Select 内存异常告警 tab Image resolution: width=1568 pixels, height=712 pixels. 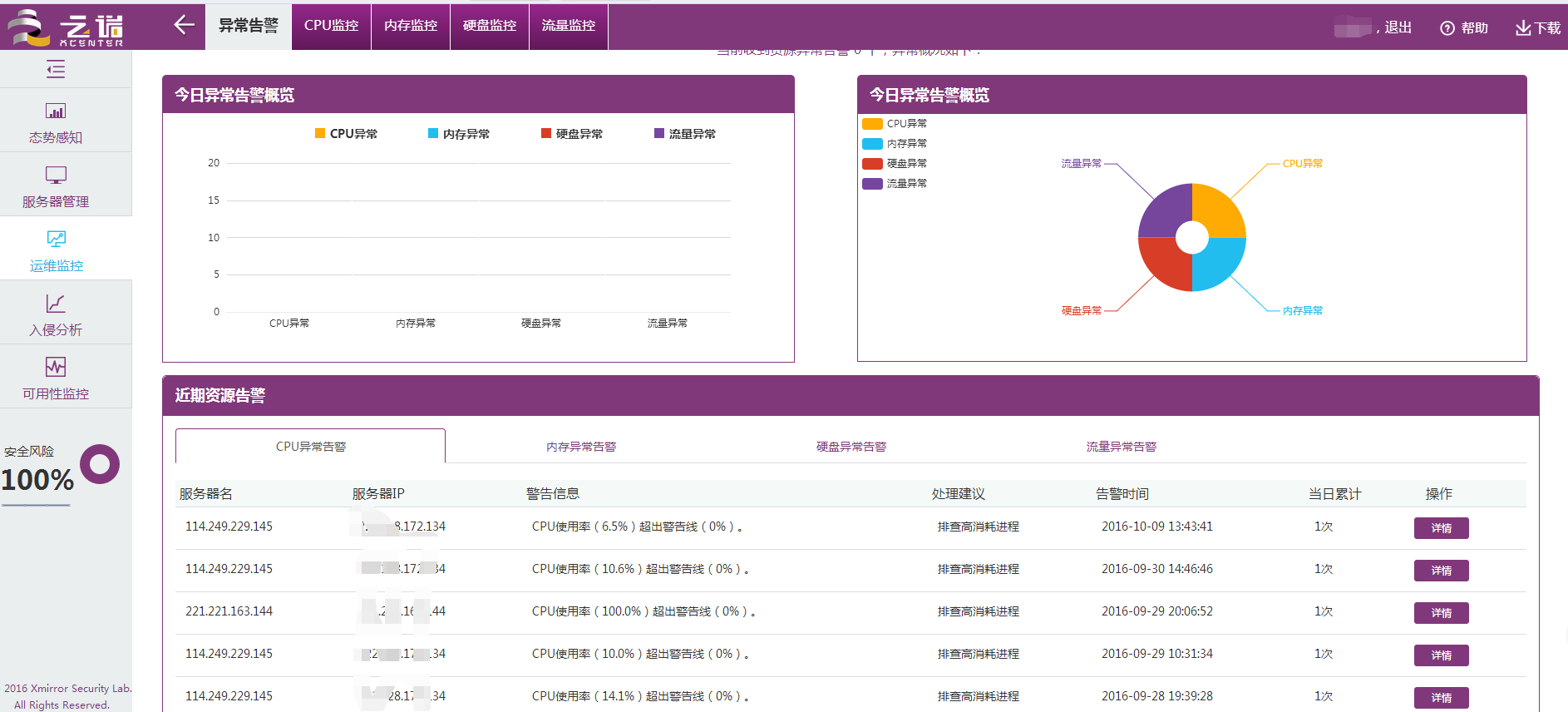point(581,447)
